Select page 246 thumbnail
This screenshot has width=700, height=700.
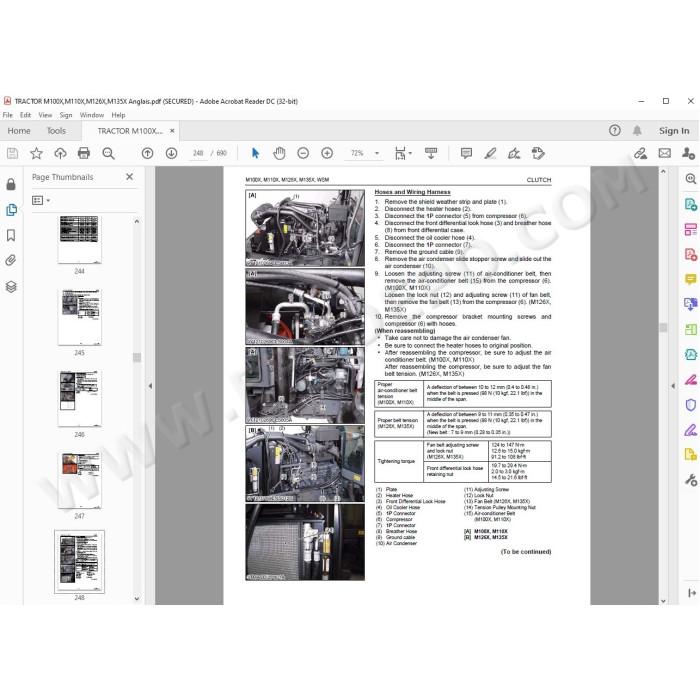click(79, 398)
